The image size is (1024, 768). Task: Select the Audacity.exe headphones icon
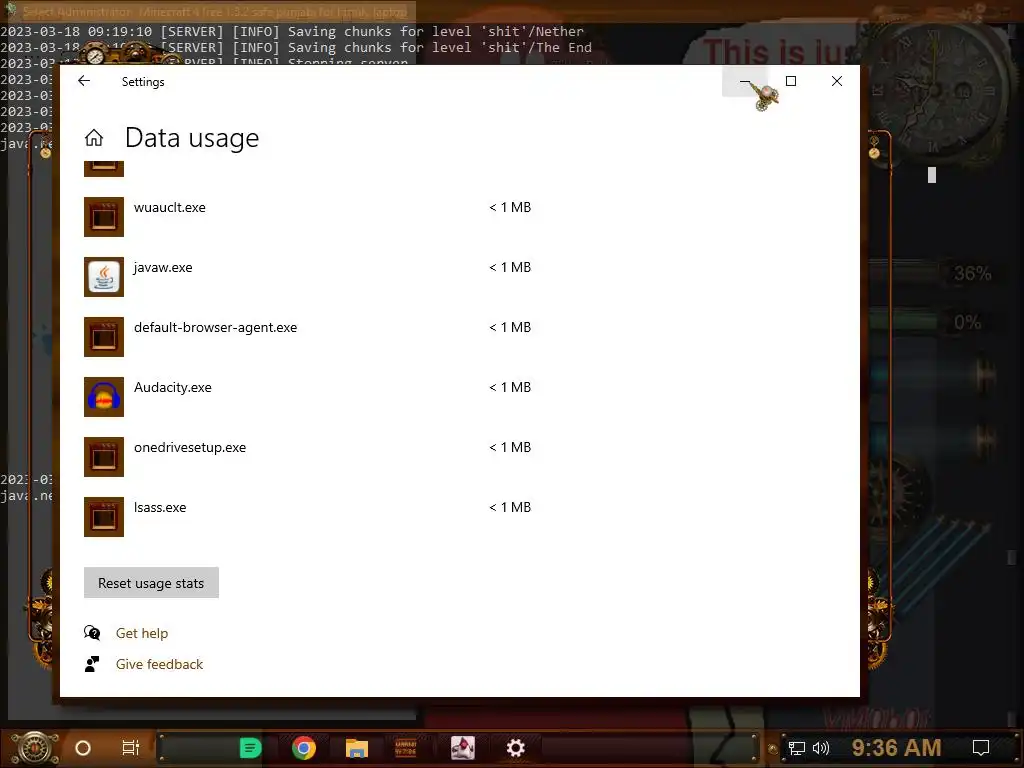[x=104, y=397]
